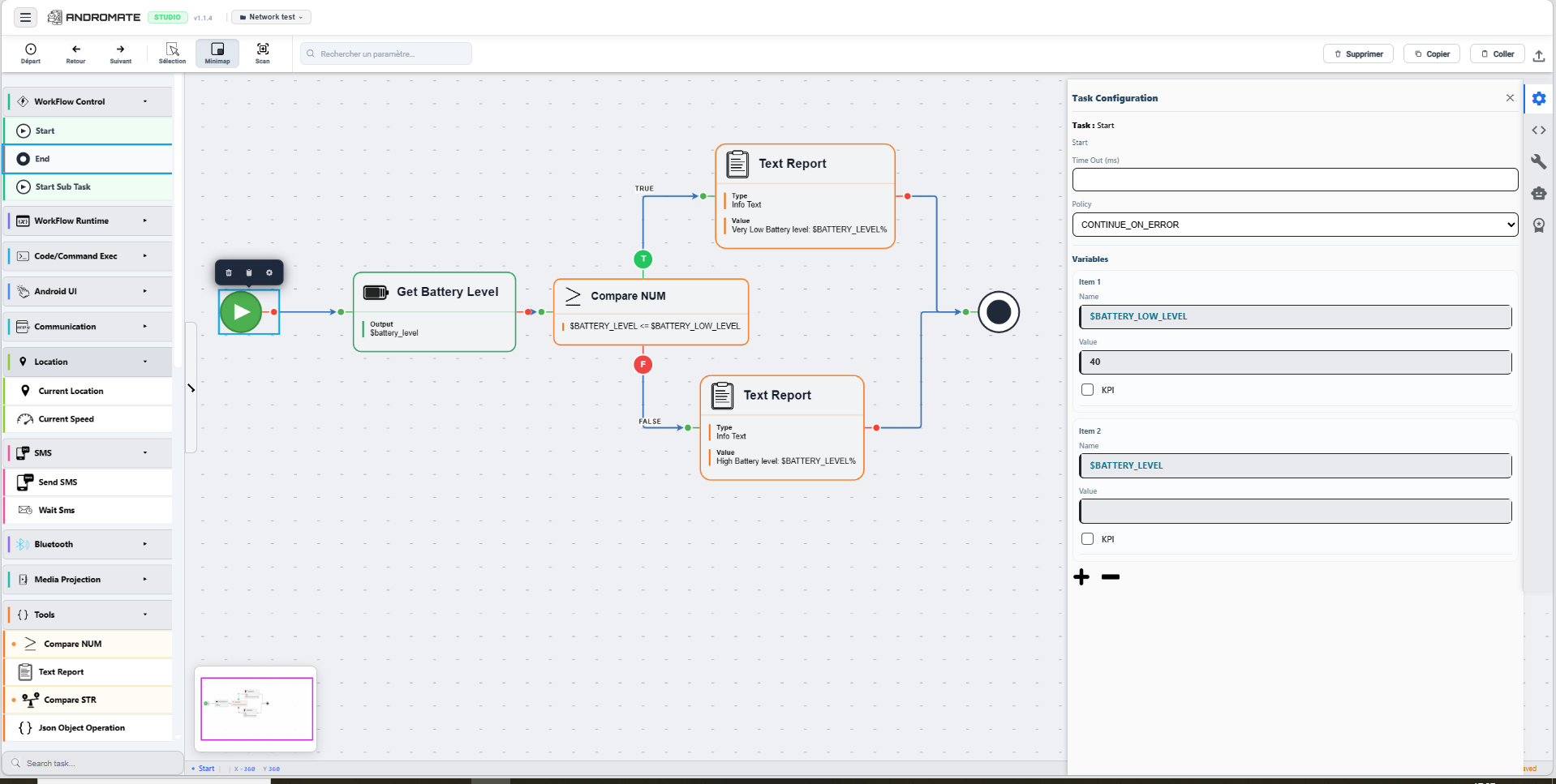
Task: Click the green Start play node
Action: [x=241, y=312]
